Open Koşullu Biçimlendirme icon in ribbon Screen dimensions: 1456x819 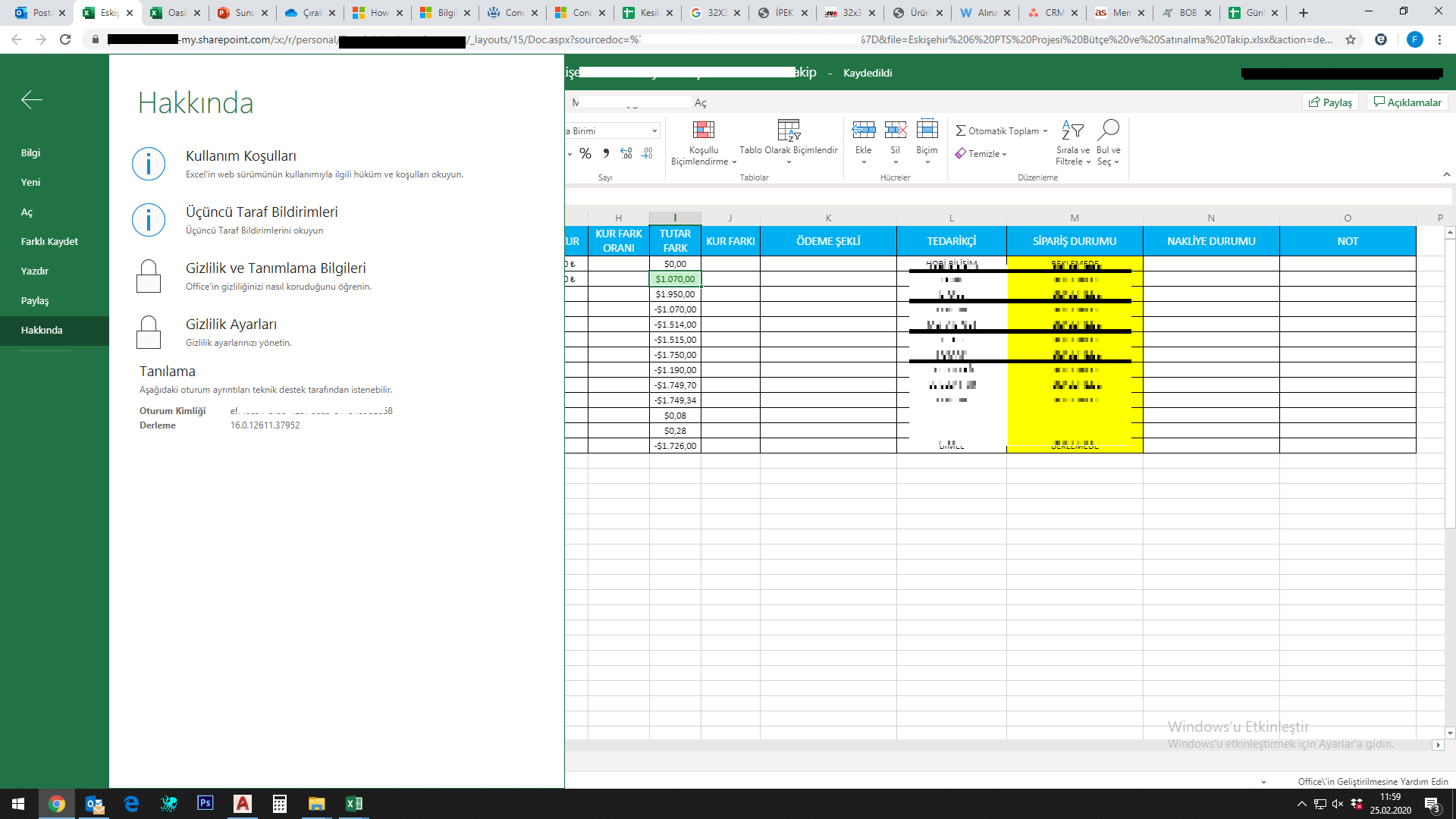[704, 130]
